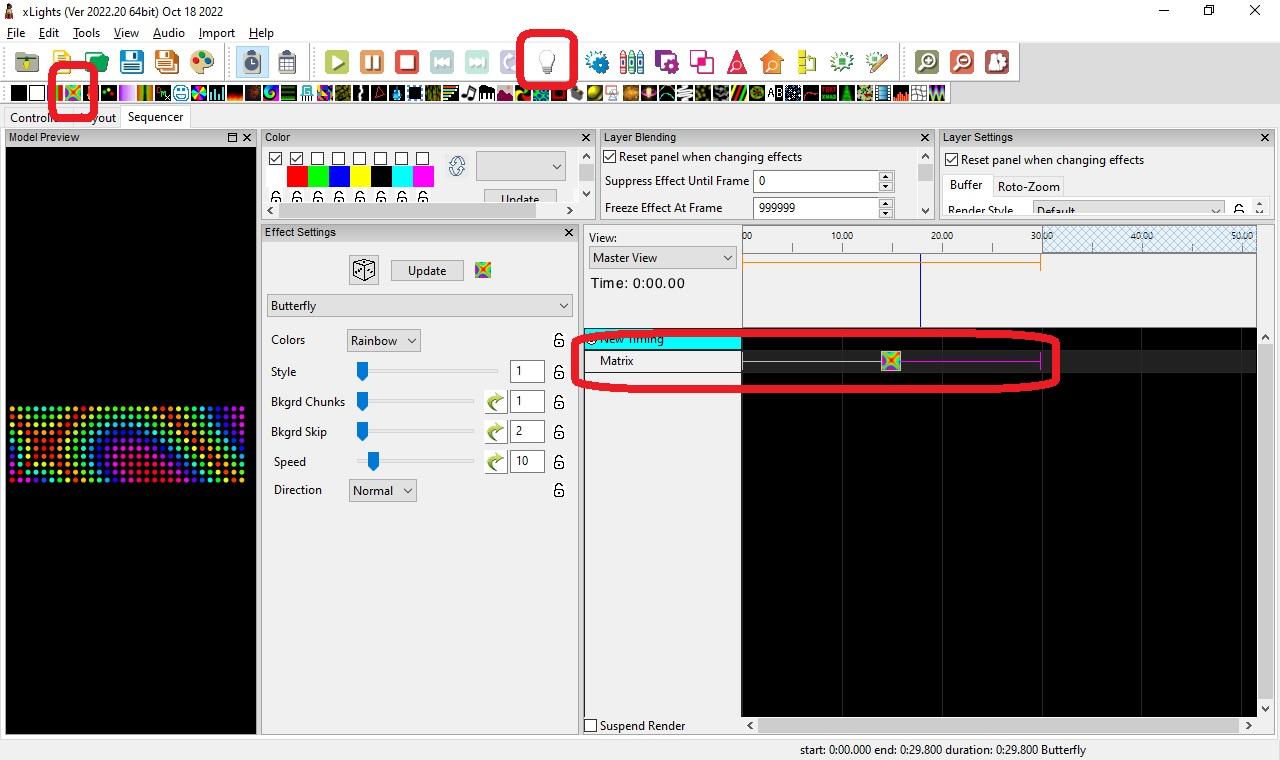
Task: Open the show folder icon at toolbar start
Action: click(27, 62)
